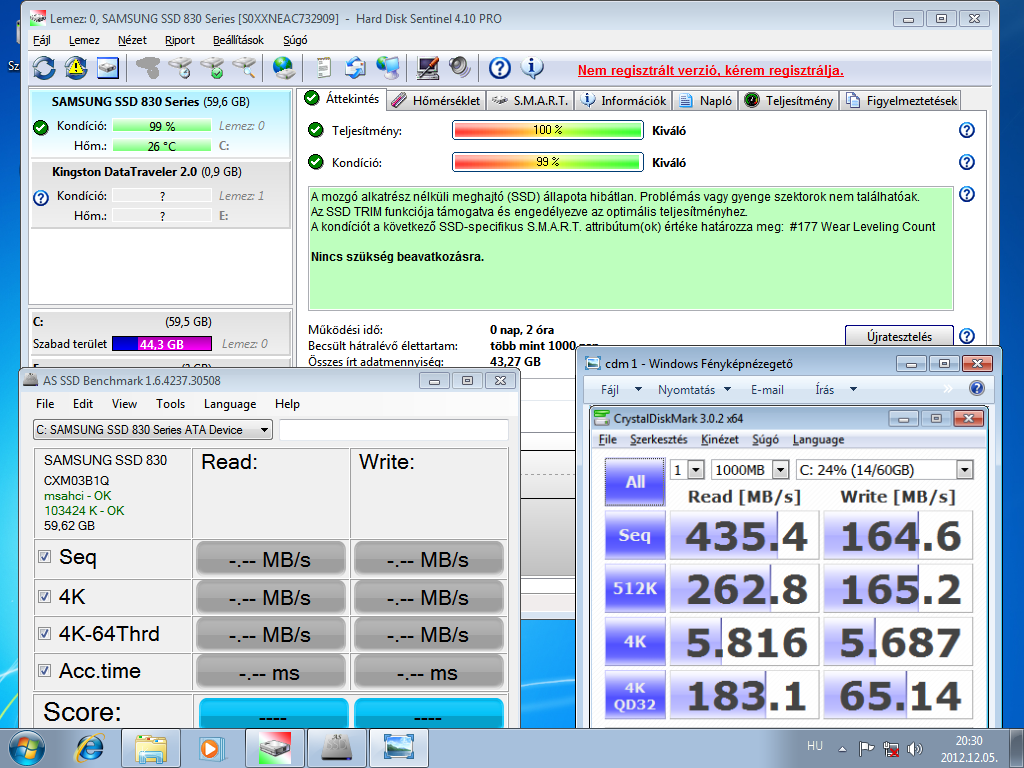The width and height of the screenshot is (1024, 768).
Task: Click the blue refresh arrows toolbar icon
Action: pos(44,68)
